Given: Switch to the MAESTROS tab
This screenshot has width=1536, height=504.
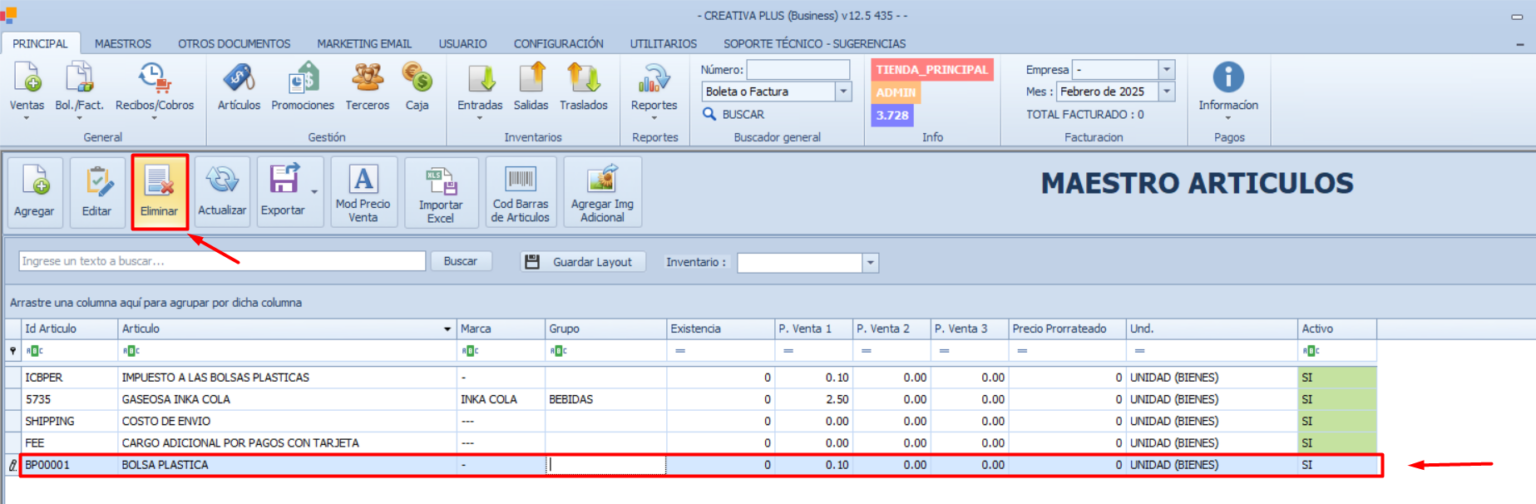Looking at the screenshot, I should click(123, 44).
